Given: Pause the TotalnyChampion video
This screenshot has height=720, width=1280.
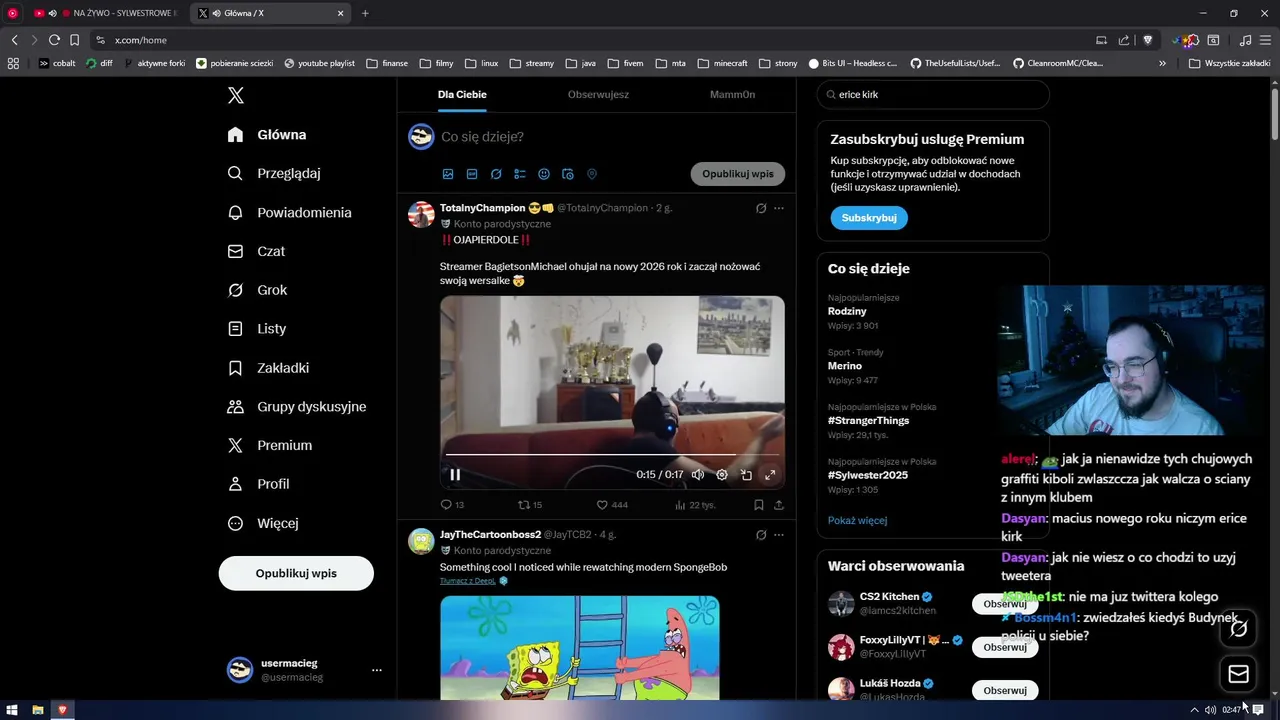Looking at the screenshot, I should [455, 475].
